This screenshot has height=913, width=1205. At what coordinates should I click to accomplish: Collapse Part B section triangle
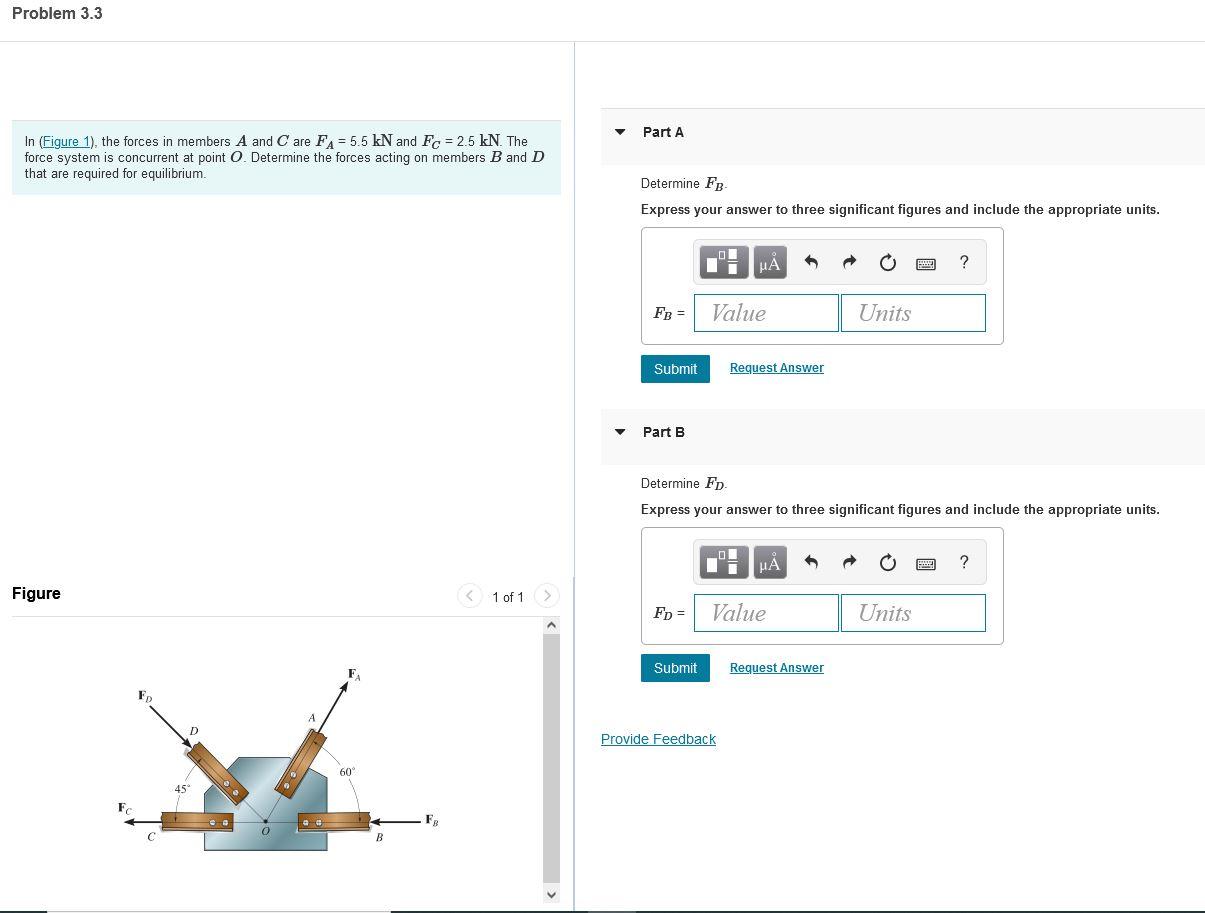point(620,432)
